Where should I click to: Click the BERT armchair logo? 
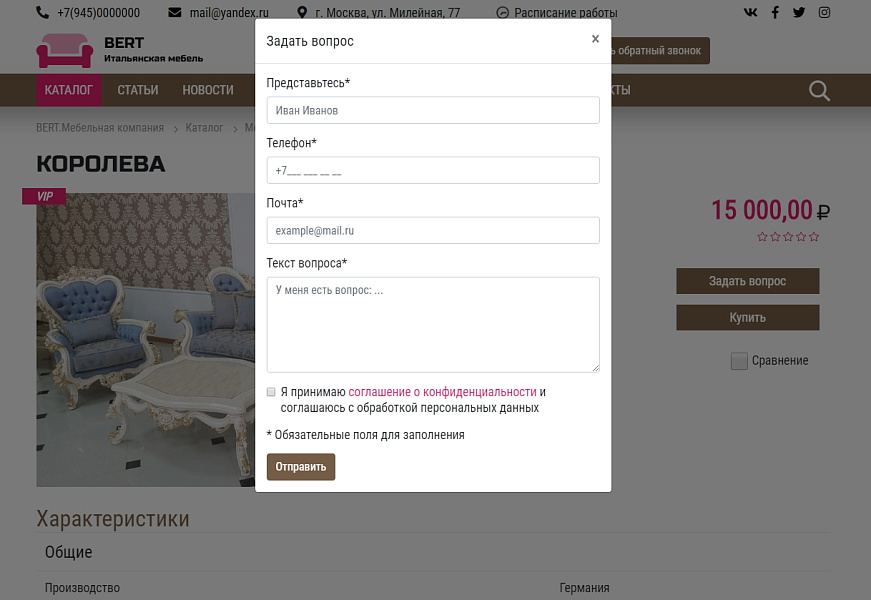64,50
